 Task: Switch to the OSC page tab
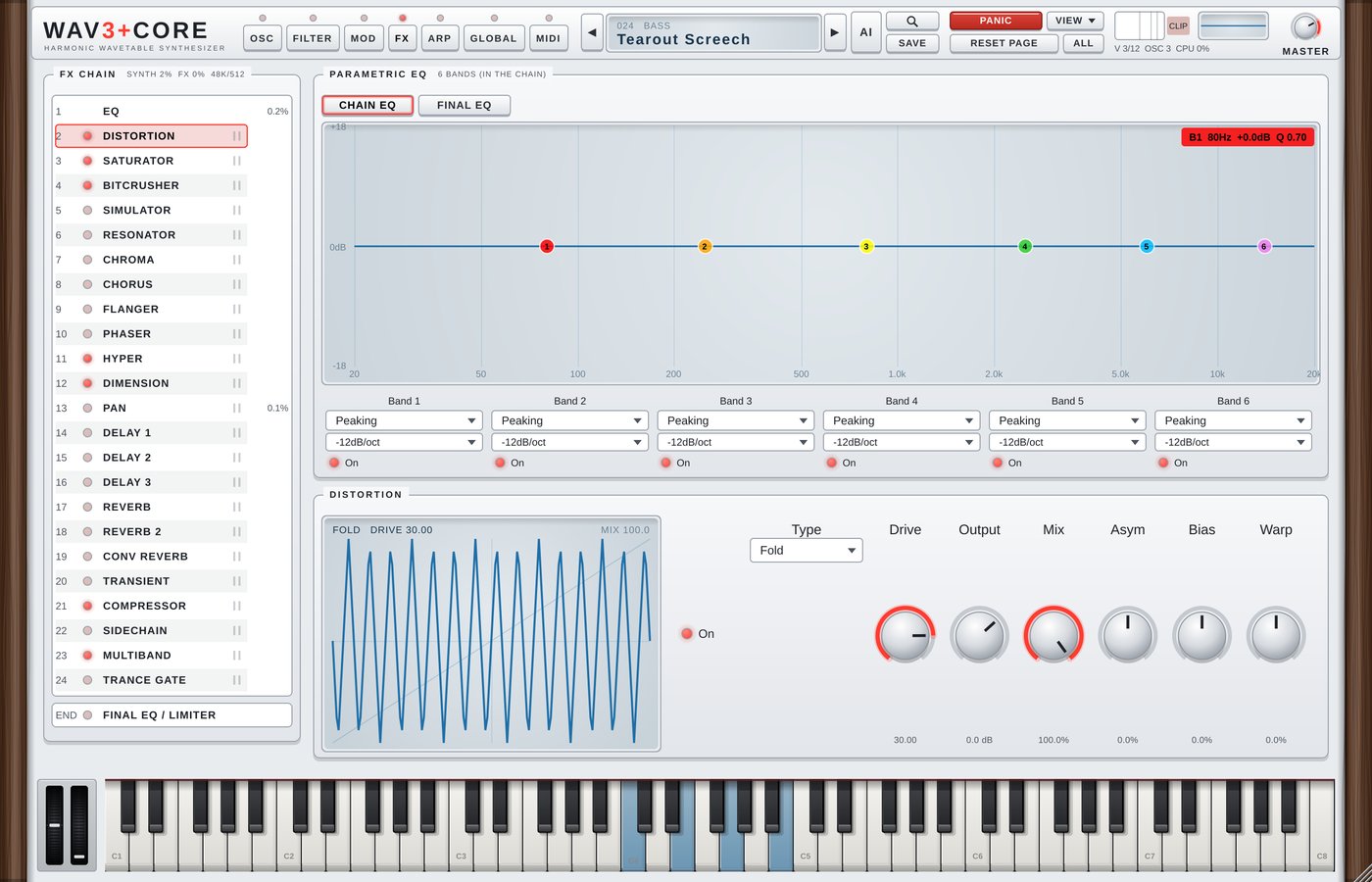(262, 38)
